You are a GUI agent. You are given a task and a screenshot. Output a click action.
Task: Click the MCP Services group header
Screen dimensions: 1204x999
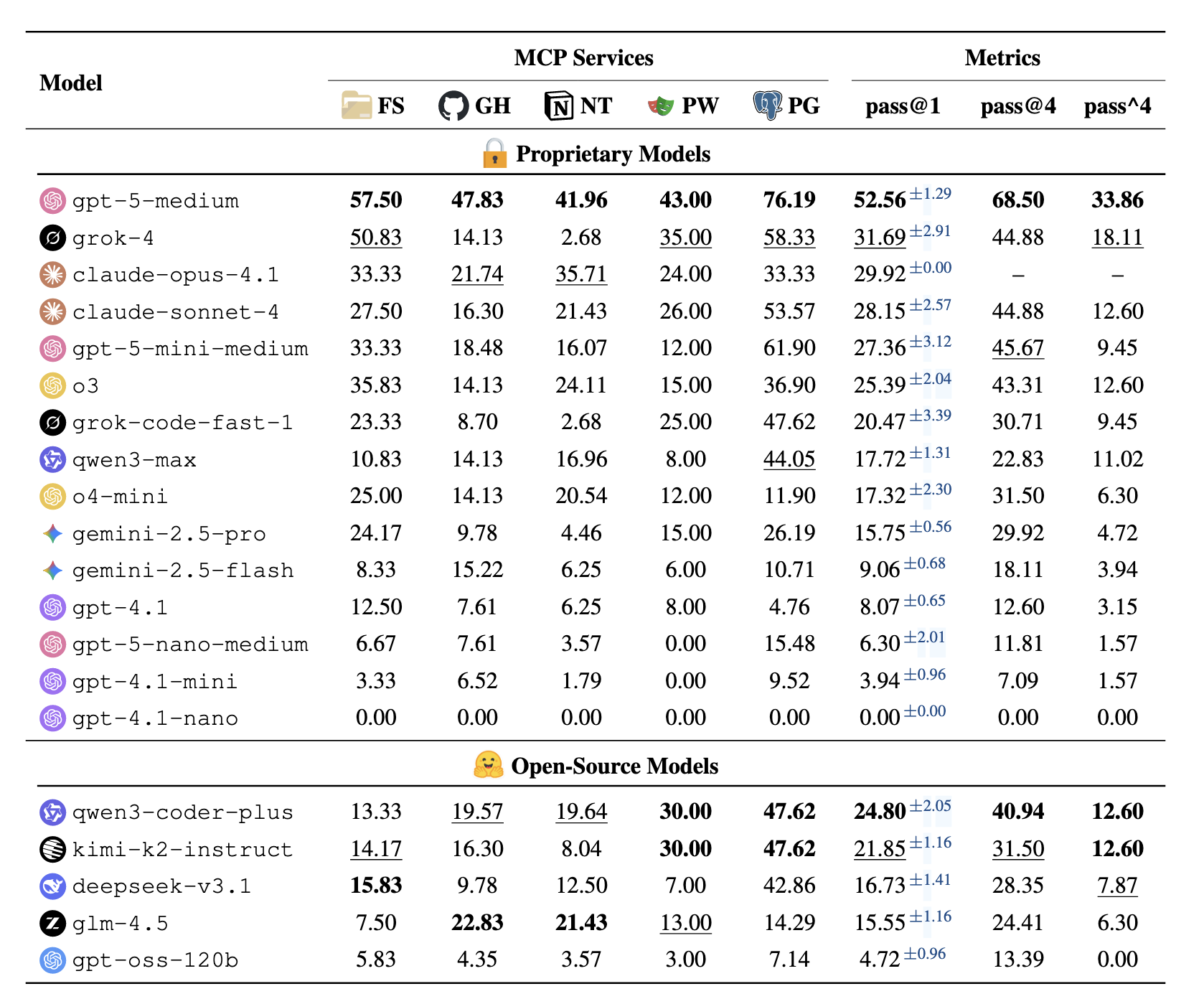pos(583,58)
